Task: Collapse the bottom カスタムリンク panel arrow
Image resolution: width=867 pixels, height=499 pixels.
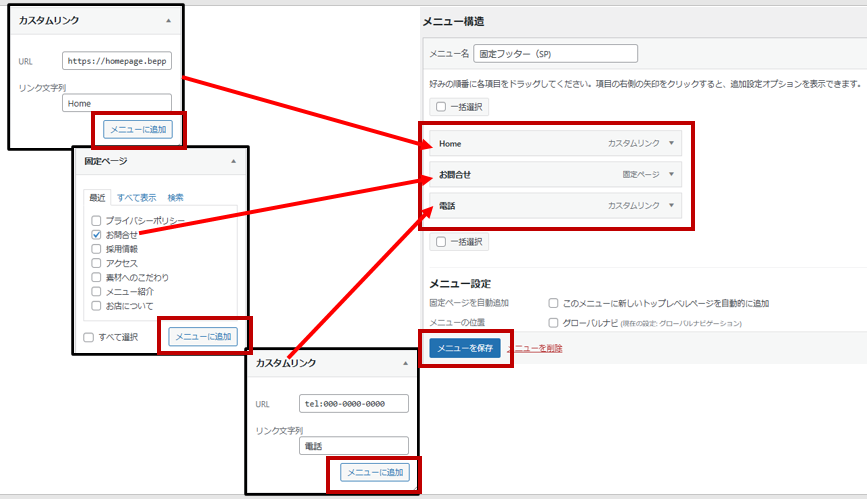Action: point(404,362)
